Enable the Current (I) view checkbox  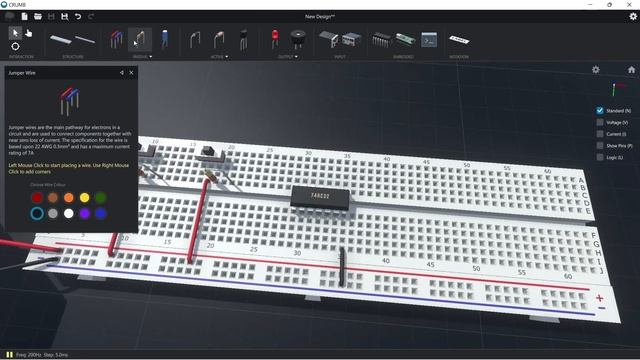(x=600, y=134)
